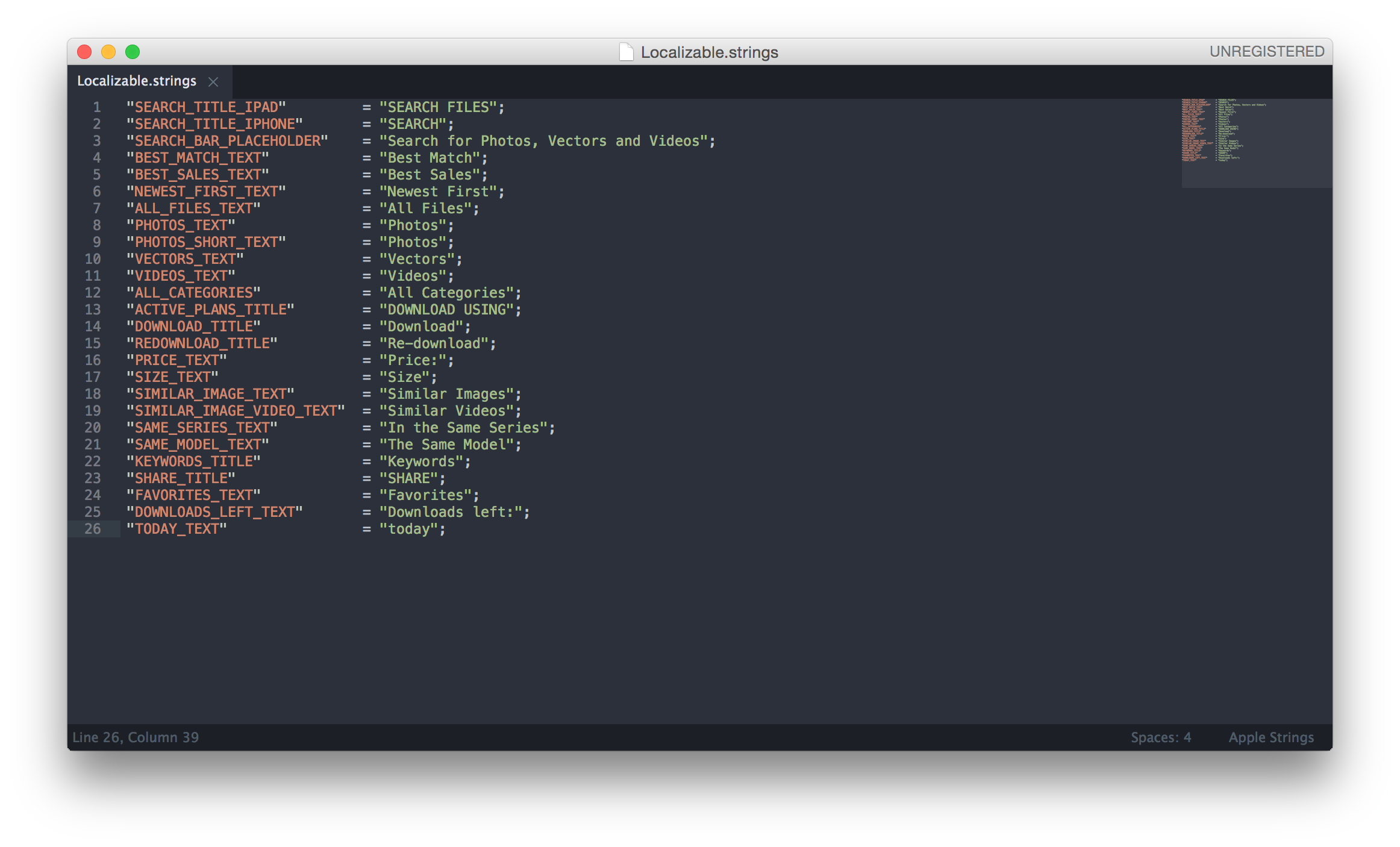Click the red close window button
Viewport: 1400px width, 847px height.
click(84, 52)
